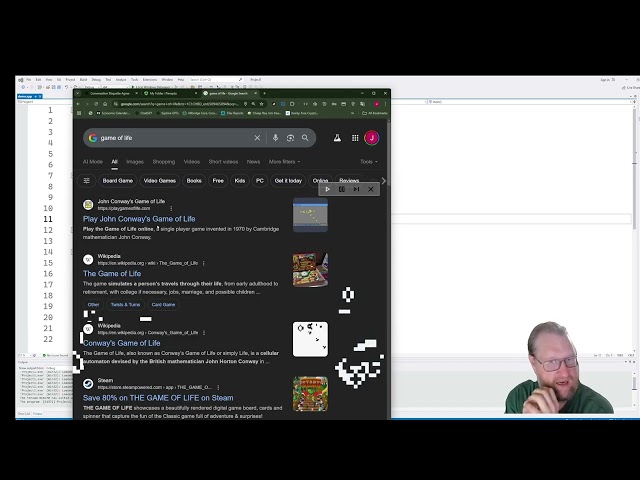Open Google Lens image search icon
Screen dimensions: 640x480
(290, 138)
